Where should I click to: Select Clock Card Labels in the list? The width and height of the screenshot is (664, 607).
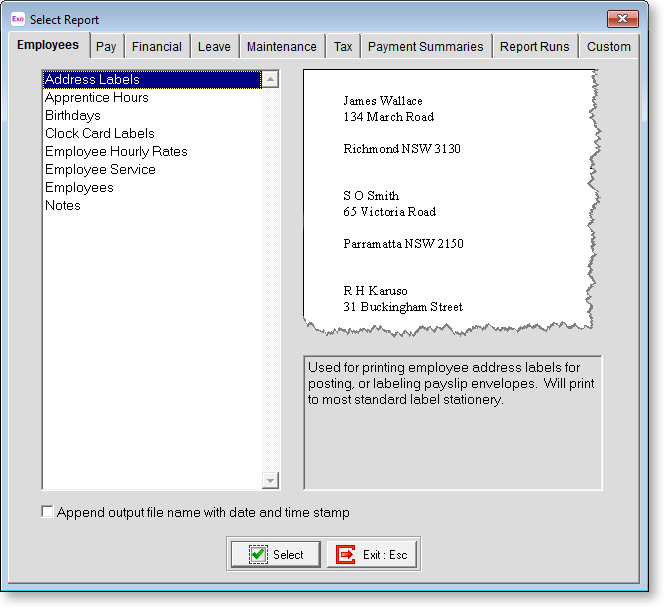click(x=99, y=133)
